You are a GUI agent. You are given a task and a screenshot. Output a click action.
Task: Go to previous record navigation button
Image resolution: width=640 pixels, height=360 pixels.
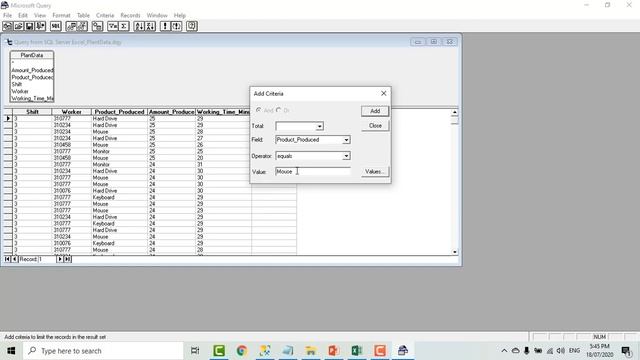tap(15, 259)
